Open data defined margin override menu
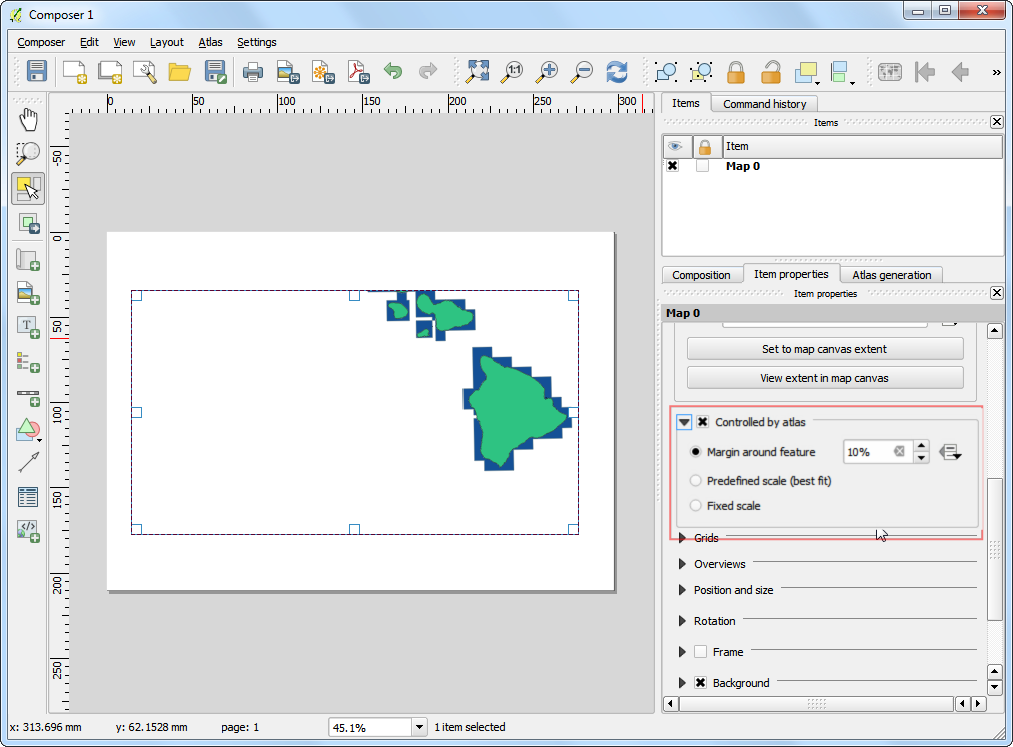Image resolution: width=1013 pixels, height=747 pixels. tap(950, 452)
